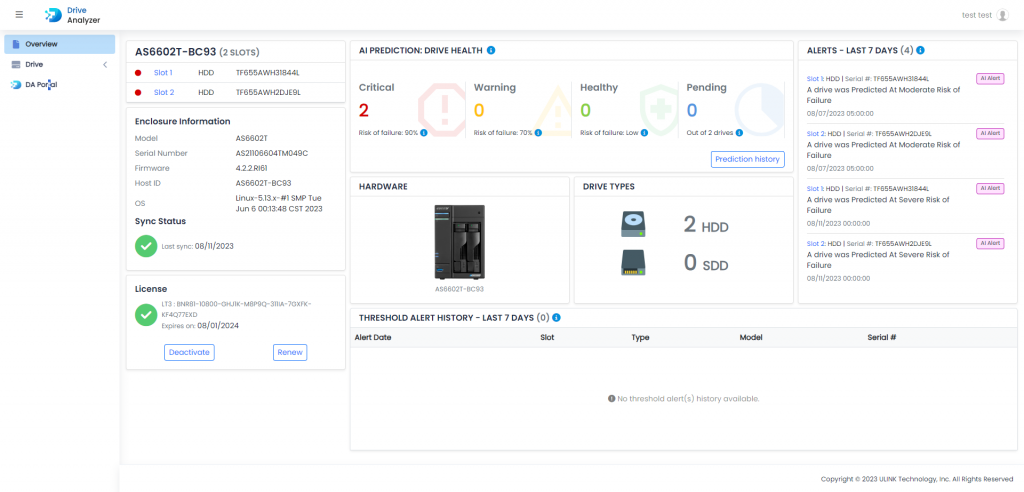Open Slot 1 link in severe risk alert
This screenshot has width=1024, height=492.
coord(814,188)
